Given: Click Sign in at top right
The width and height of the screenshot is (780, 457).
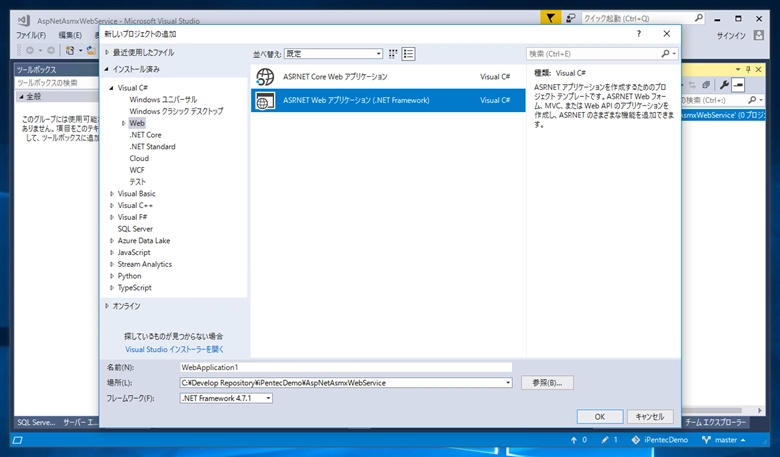Looking at the screenshot, I should pyautogui.click(x=731, y=36).
